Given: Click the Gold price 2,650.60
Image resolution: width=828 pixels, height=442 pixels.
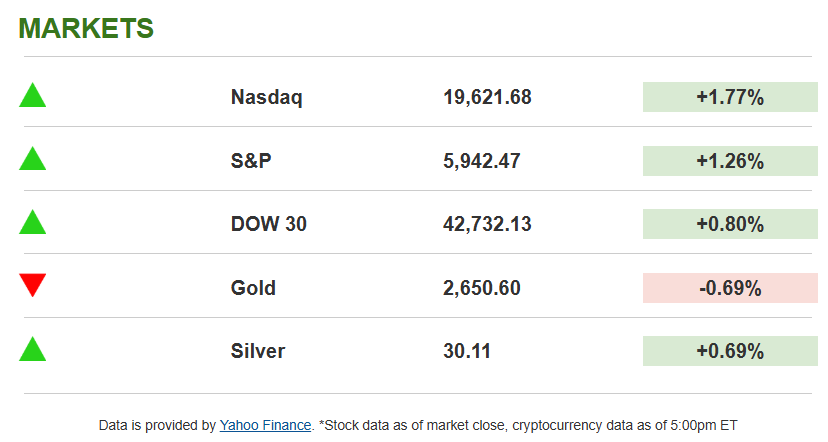Looking at the screenshot, I should click(x=482, y=288).
